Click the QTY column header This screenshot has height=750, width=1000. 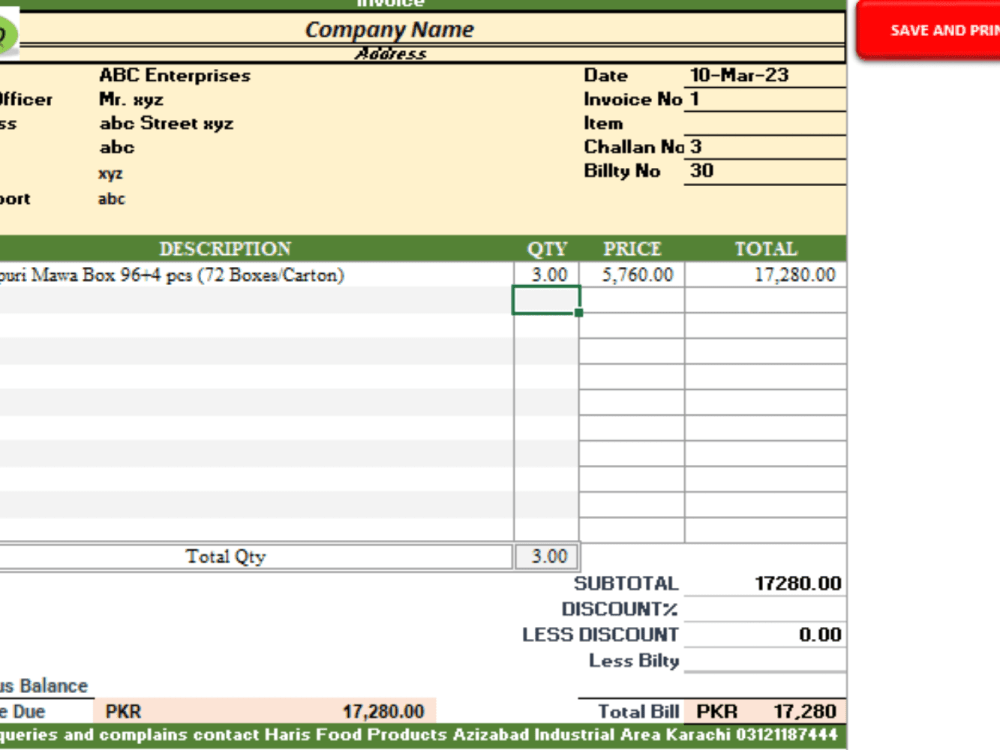click(x=547, y=249)
